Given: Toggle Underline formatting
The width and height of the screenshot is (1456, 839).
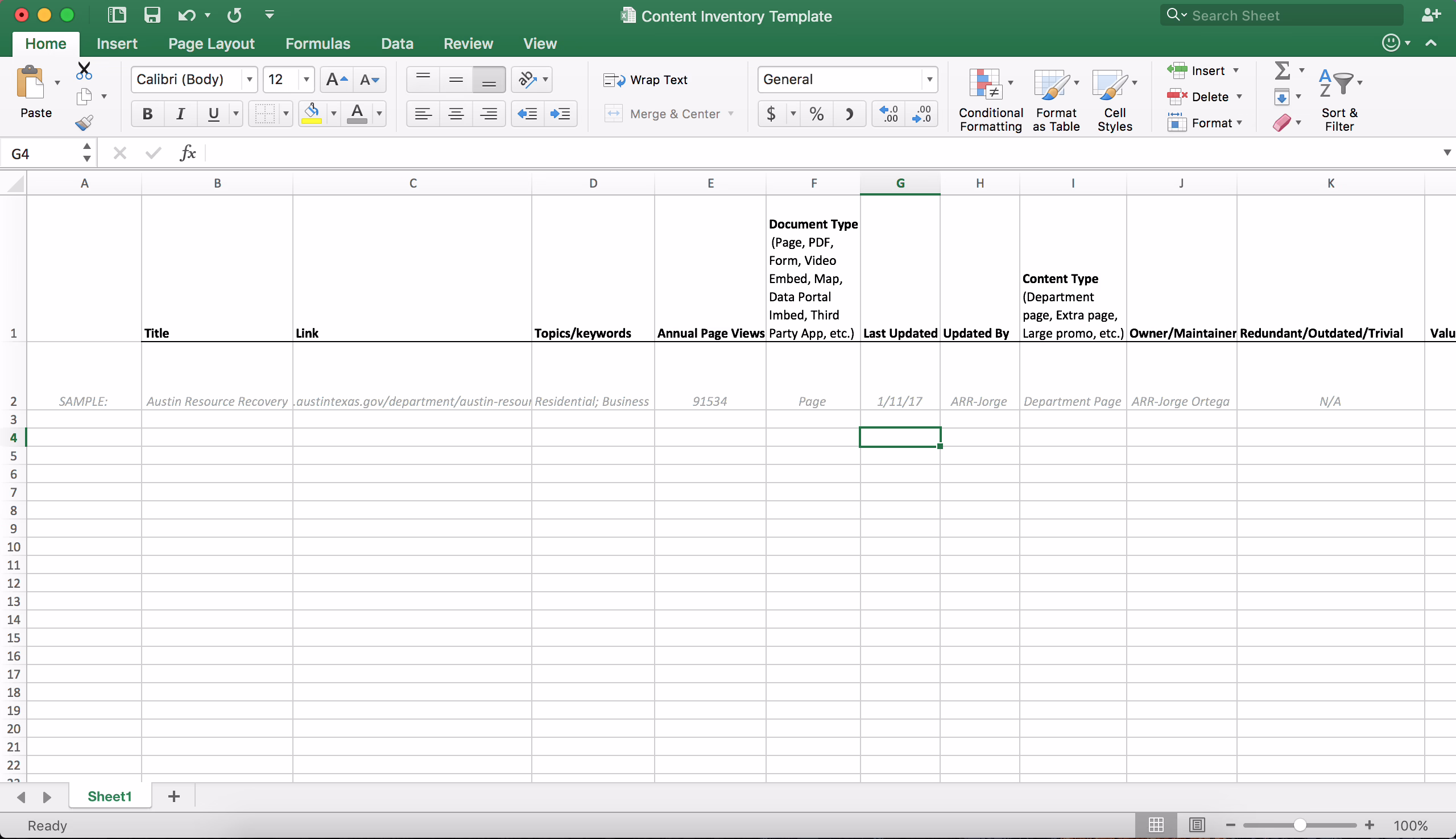Looking at the screenshot, I should pos(213,114).
